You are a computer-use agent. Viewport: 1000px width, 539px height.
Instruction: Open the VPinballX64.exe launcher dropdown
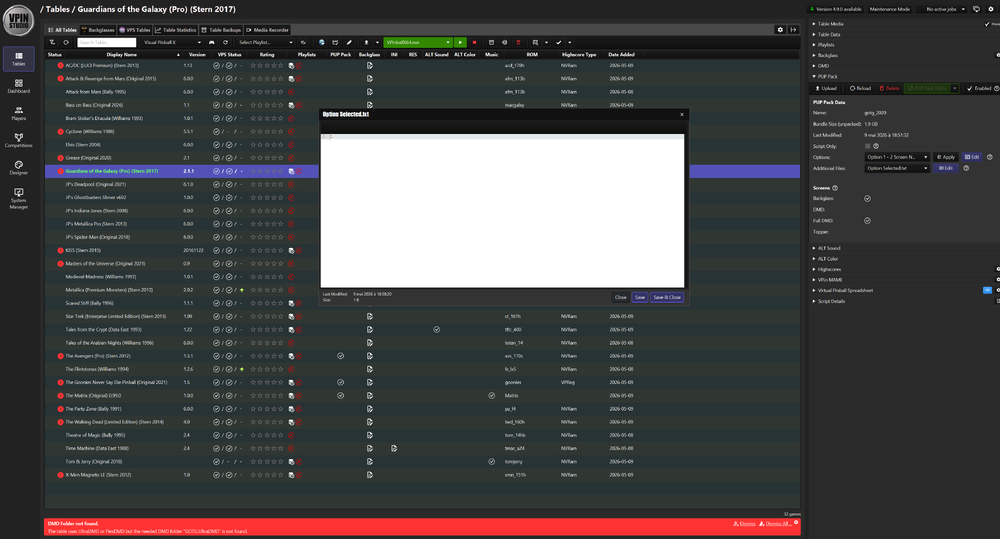[418, 42]
